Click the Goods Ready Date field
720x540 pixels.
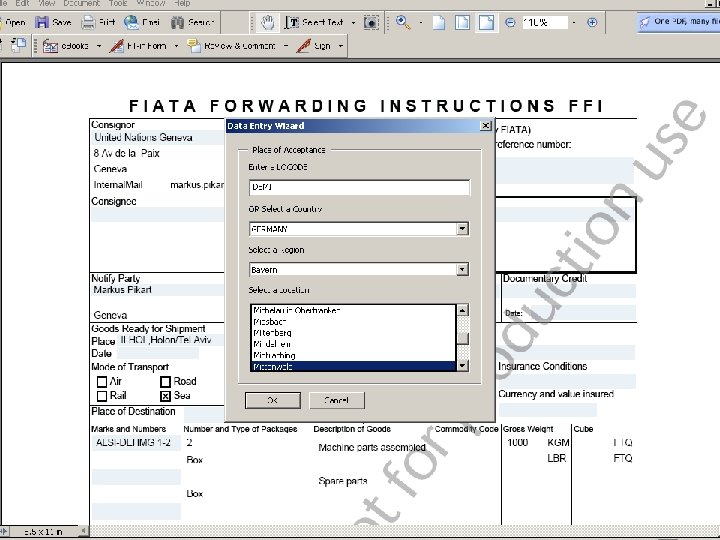point(158,353)
